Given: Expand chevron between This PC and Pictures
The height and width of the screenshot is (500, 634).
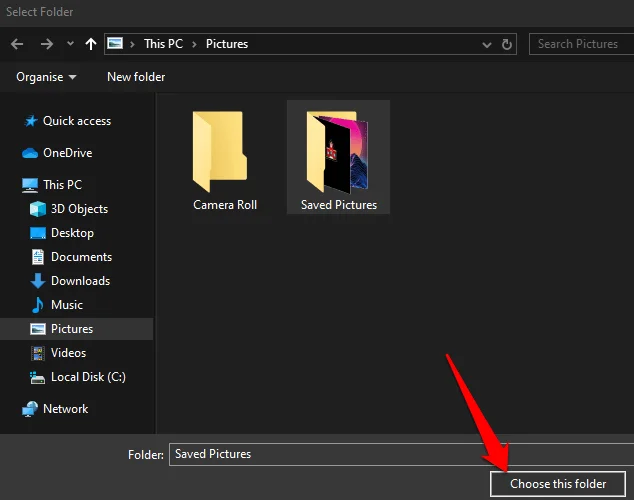Looking at the screenshot, I should coord(194,44).
